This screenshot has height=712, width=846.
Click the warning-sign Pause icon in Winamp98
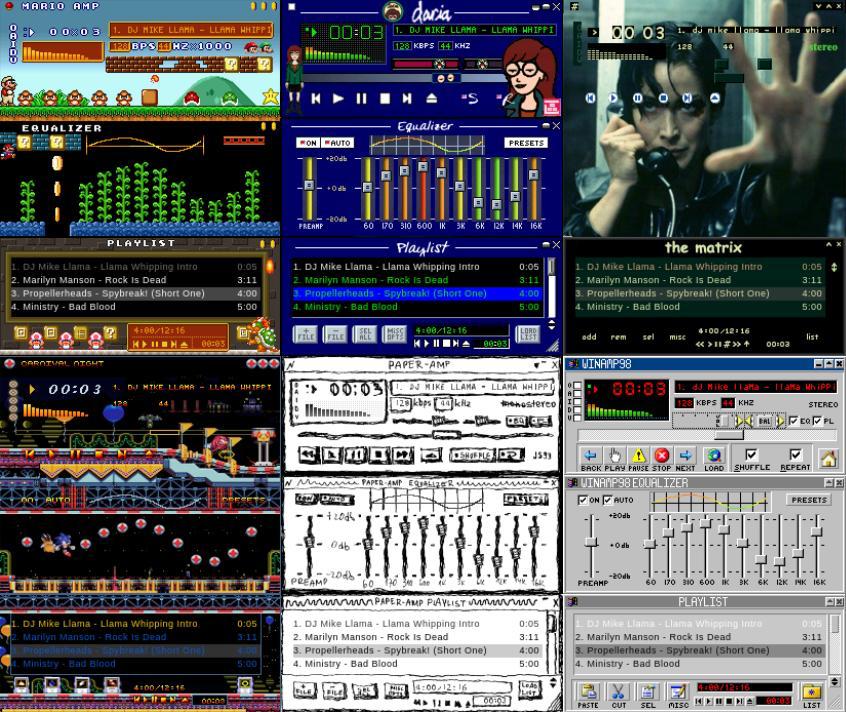(638, 458)
